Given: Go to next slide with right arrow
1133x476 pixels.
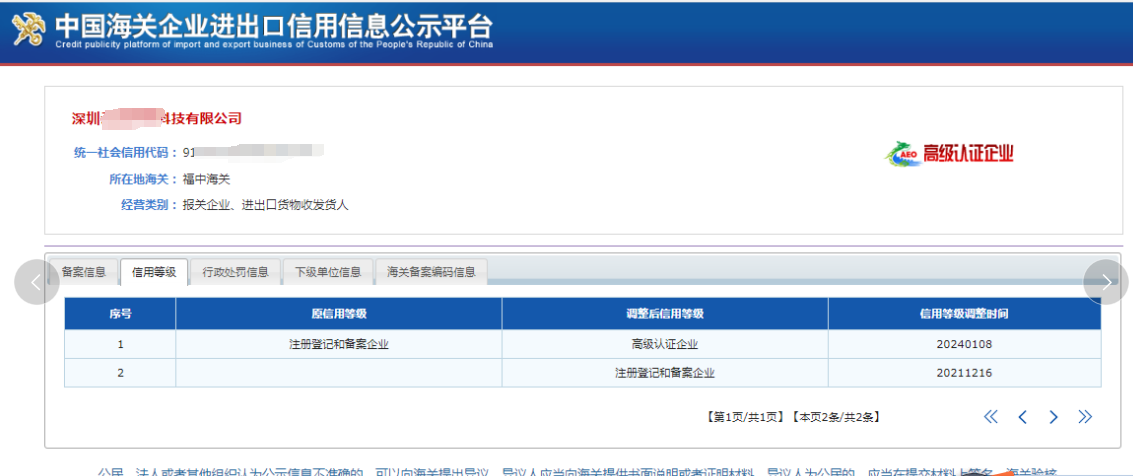Looking at the screenshot, I should [x=1106, y=282].
